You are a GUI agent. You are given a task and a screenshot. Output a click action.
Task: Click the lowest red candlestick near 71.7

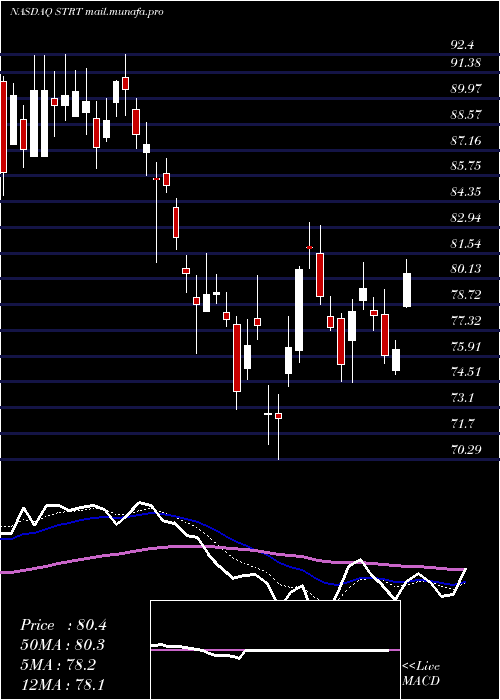tap(279, 416)
